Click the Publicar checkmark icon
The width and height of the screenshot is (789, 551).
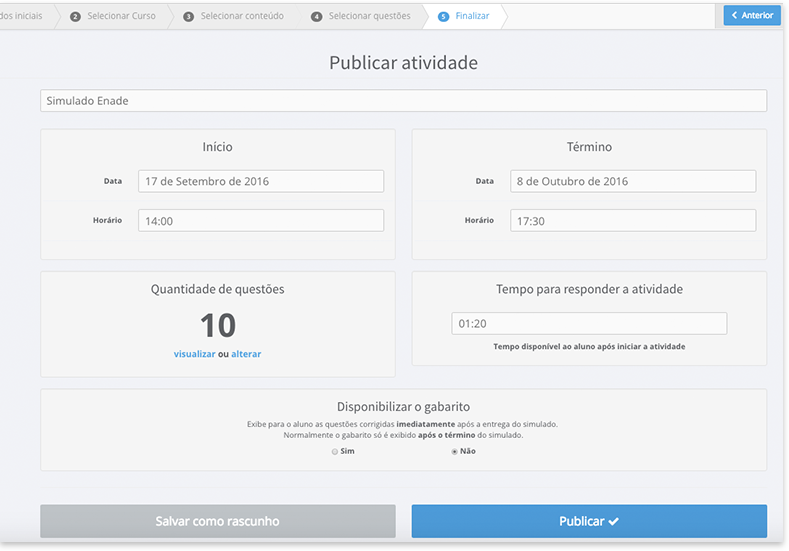(x=613, y=522)
